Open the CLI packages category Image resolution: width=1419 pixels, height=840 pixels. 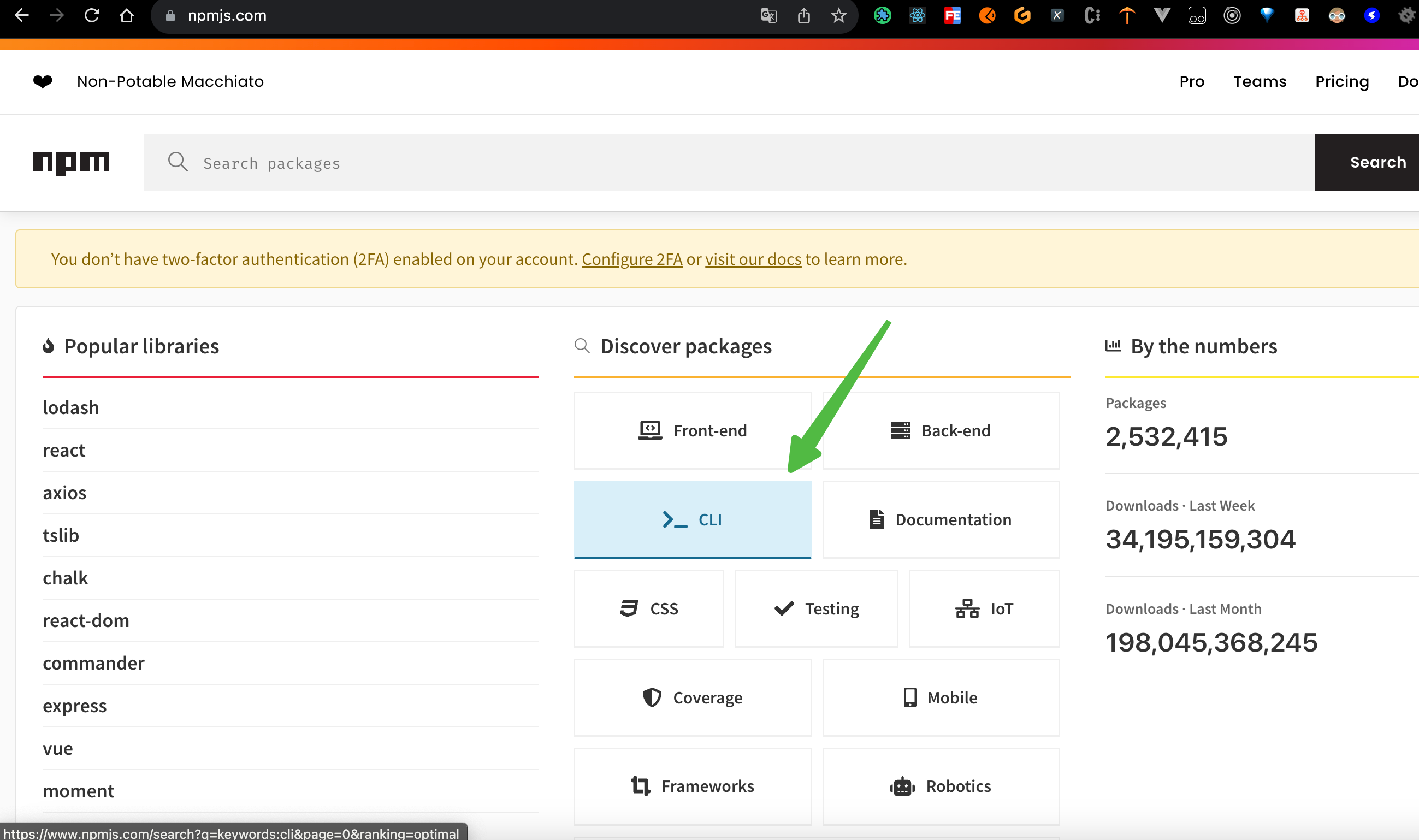(x=691, y=519)
